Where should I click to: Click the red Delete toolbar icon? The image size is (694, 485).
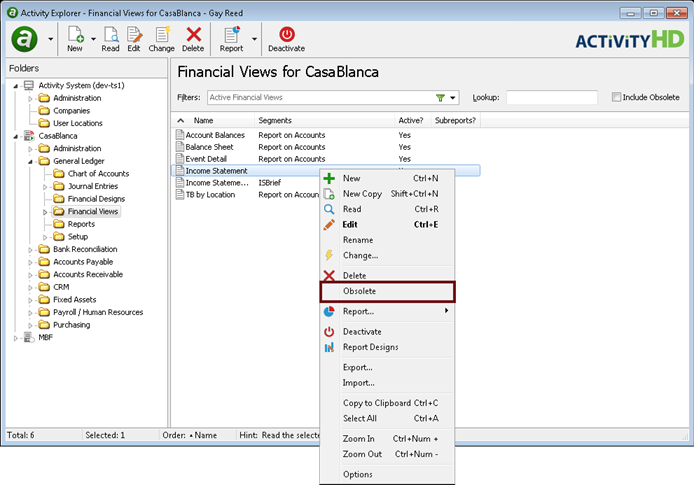pos(193,35)
